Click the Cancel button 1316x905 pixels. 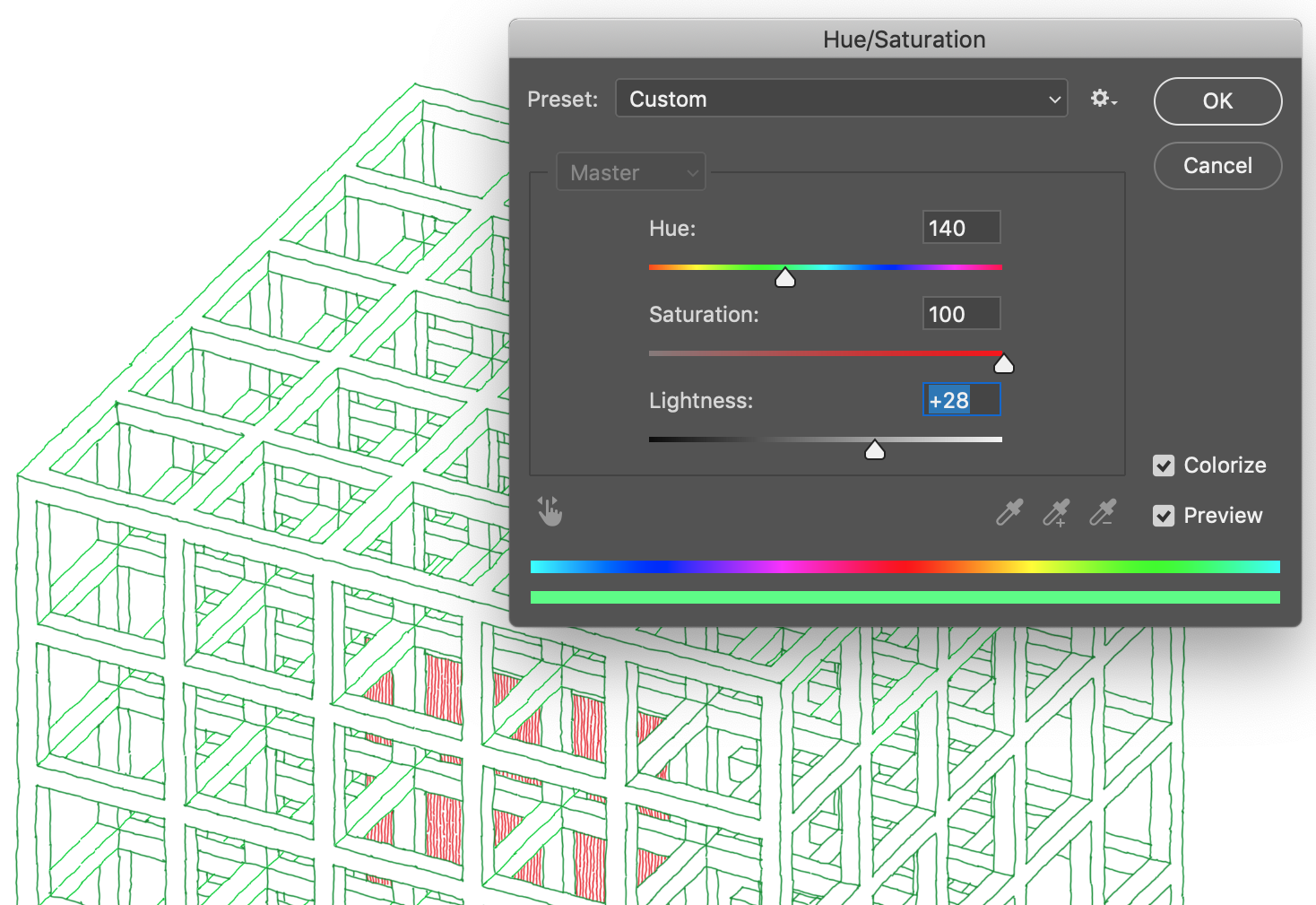tap(1217, 166)
